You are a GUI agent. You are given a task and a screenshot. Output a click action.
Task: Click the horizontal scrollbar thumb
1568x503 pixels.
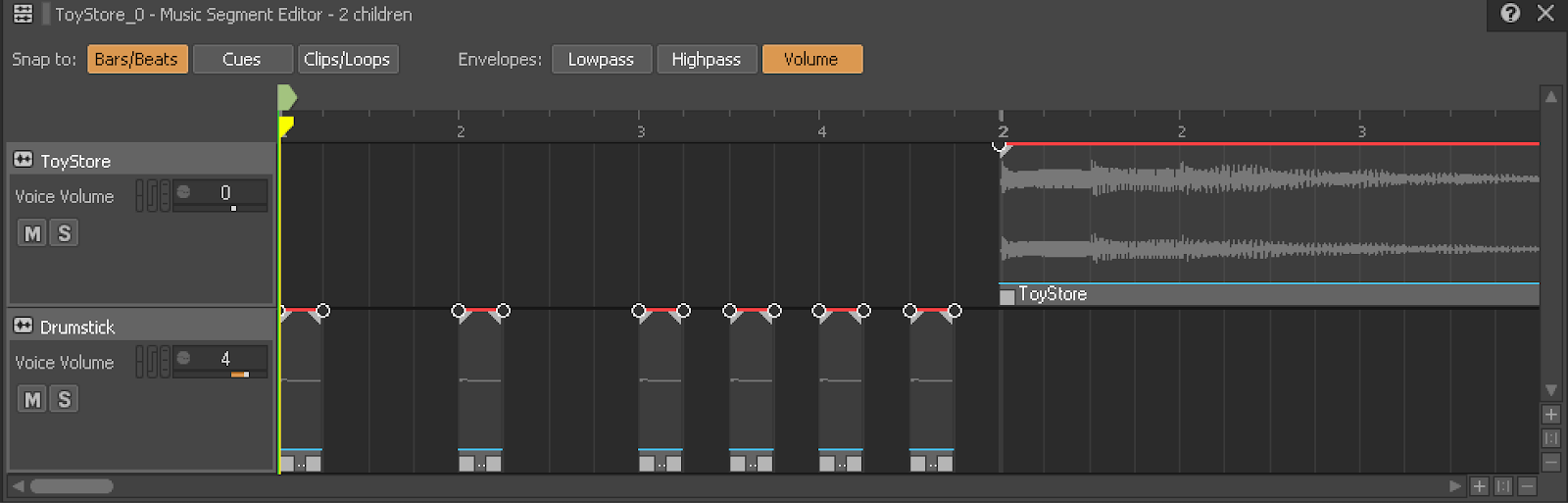[72, 486]
